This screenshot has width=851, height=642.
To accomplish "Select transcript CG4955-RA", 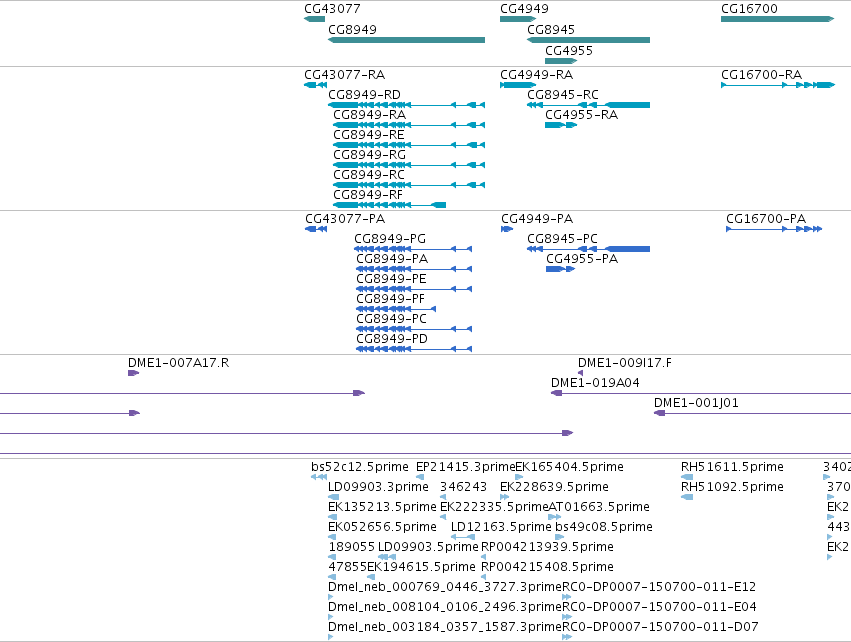I will tap(582, 115).
